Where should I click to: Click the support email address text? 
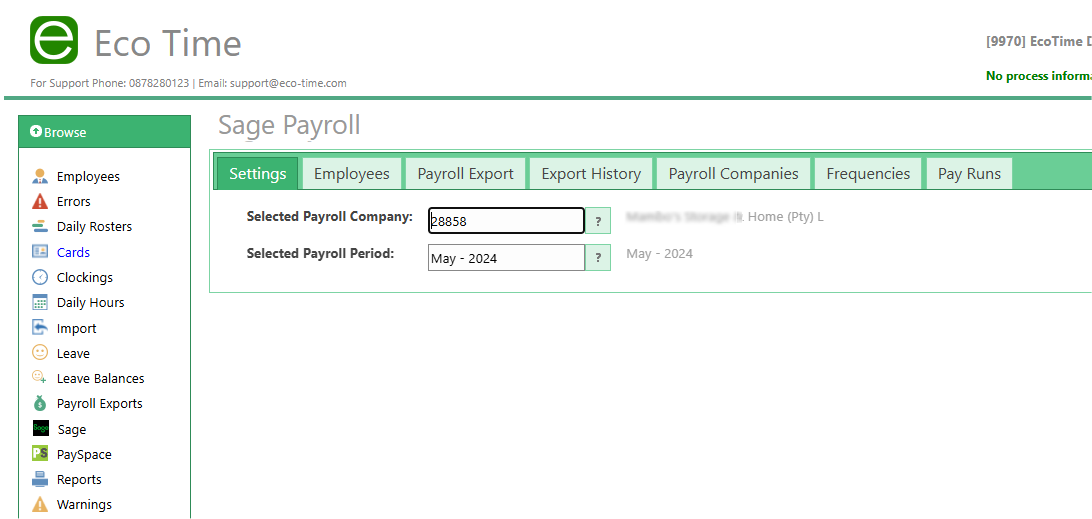tap(288, 83)
